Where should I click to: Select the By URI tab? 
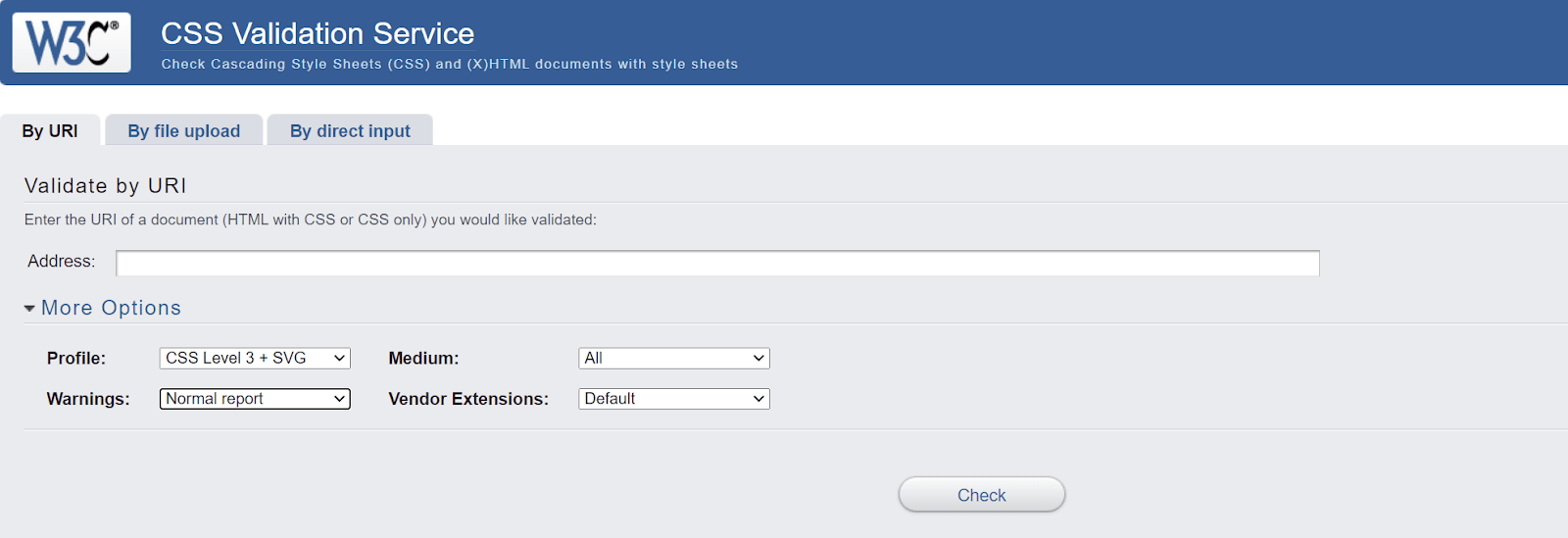(x=50, y=131)
